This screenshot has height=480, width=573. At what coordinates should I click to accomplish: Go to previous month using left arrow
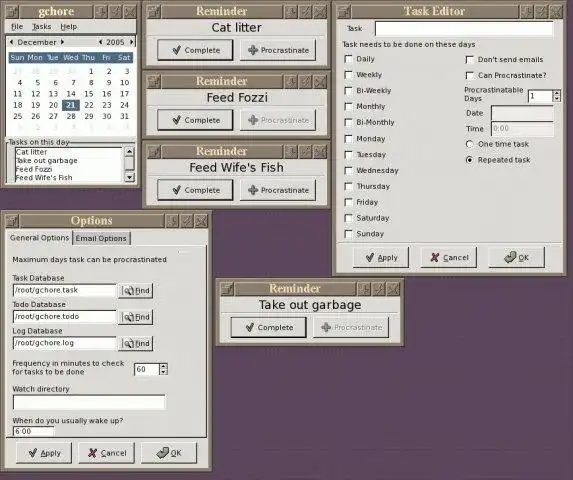tap(12, 42)
